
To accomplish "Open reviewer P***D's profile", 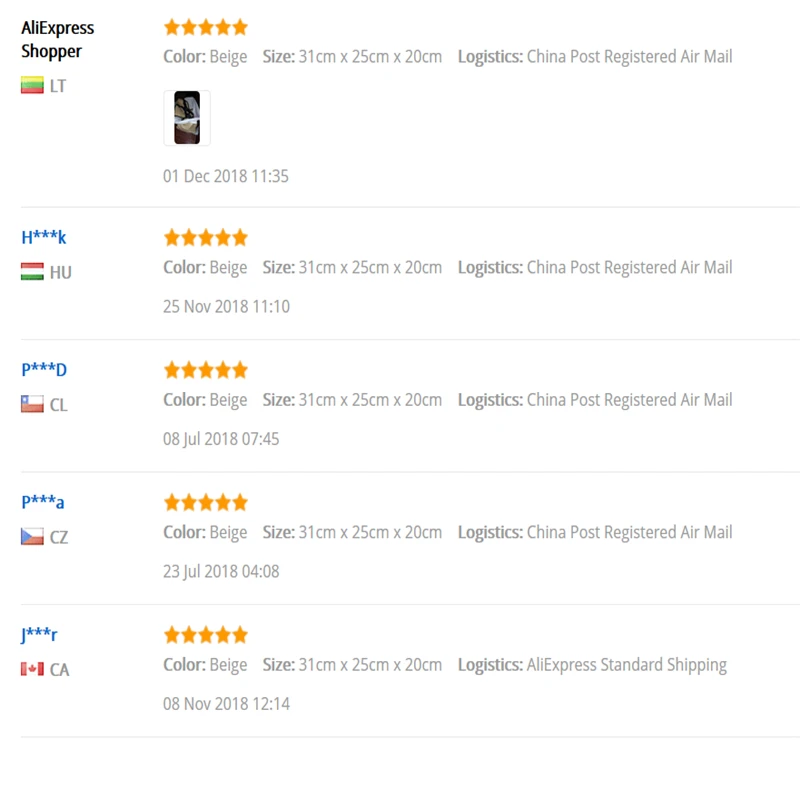I will click(44, 369).
